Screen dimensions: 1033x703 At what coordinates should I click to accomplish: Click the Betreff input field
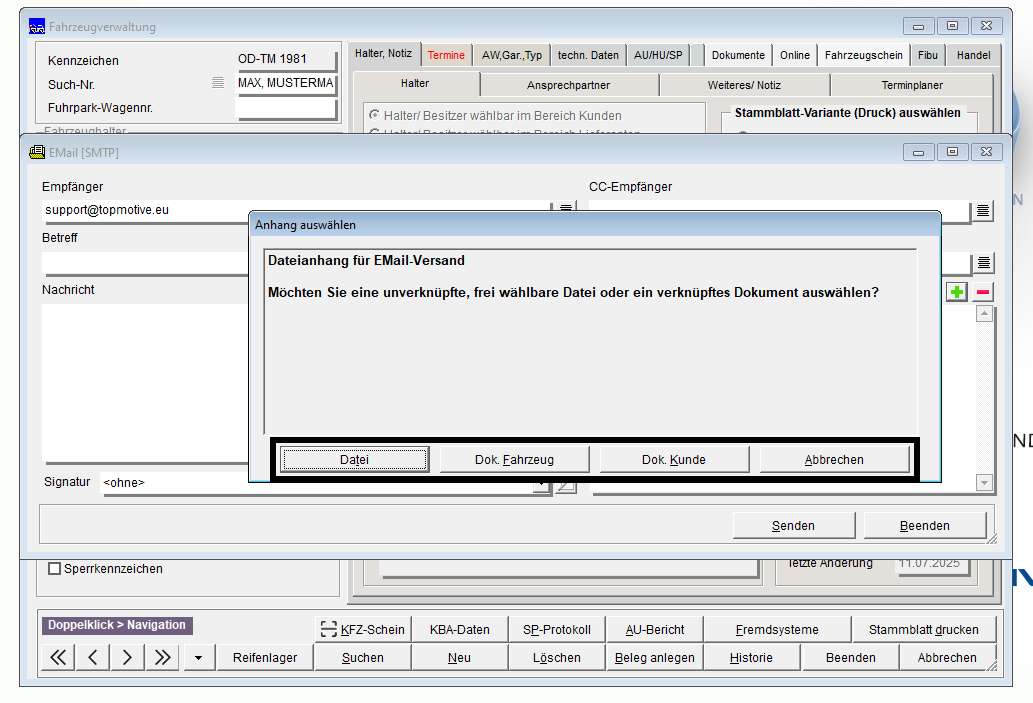(145, 262)
